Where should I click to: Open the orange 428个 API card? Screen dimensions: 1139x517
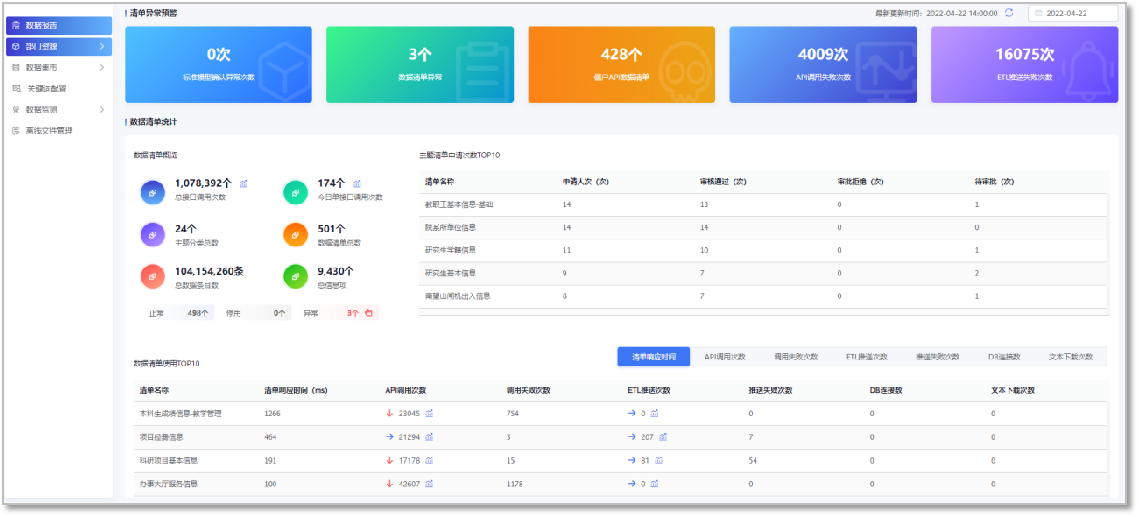[622, 65]
